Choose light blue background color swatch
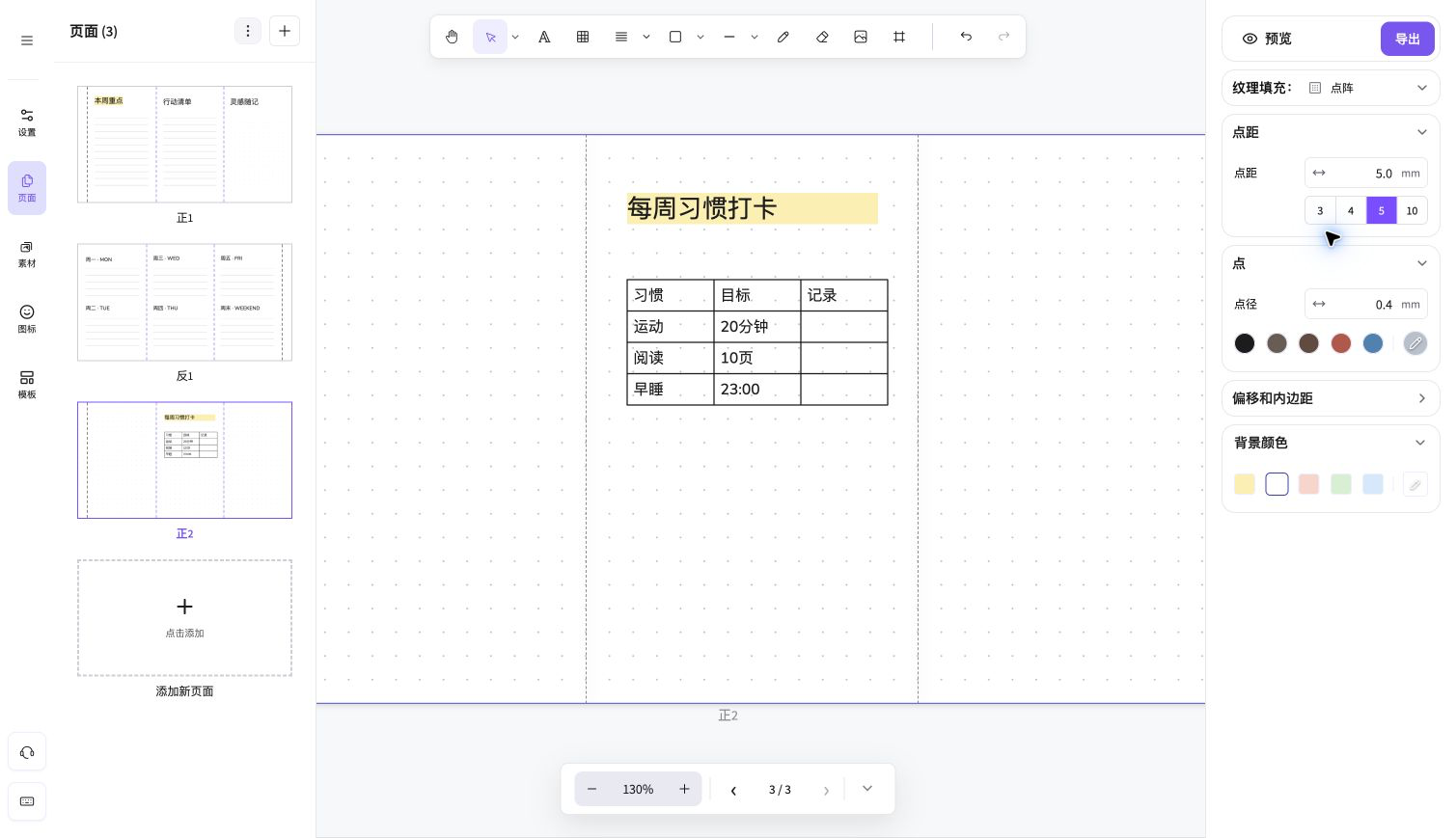This screenshot has height=838, width=1456. [1373, 484]
